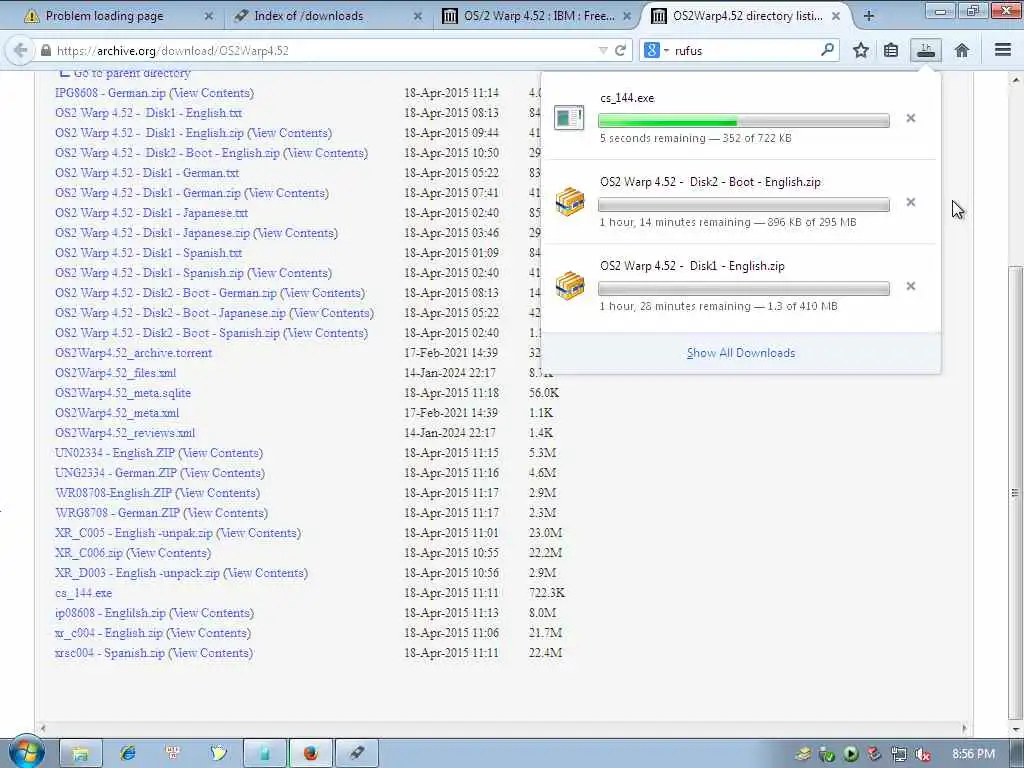This screenshot has width=1024, height=768.
Task: Toggle the downloads panel toolbar button
Action: [x=926, y=50]
